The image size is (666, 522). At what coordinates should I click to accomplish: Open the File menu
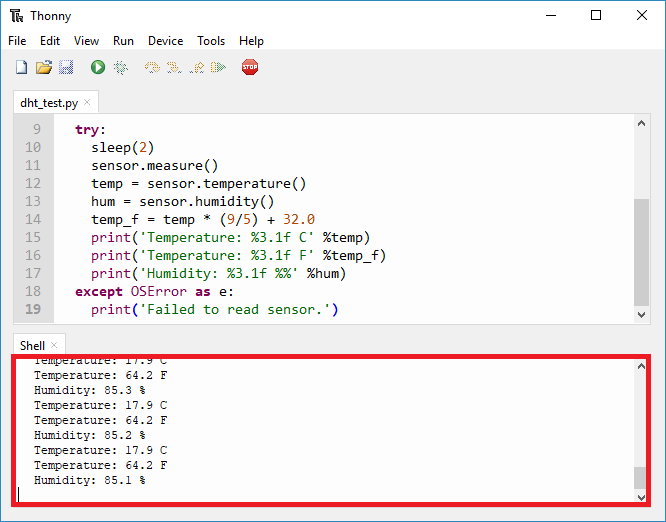click(17, 41)
